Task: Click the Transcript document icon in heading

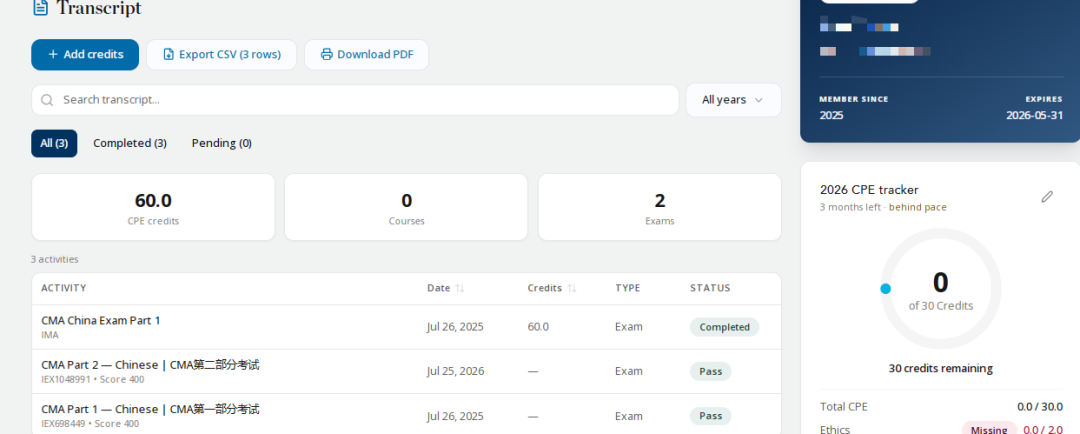Action: tap(41, 8)
